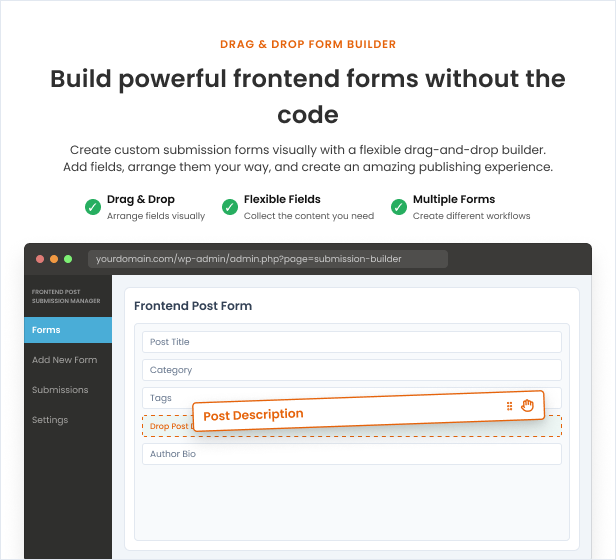
Task: Open Settings in the sidebar
Action: click(50, 420)
